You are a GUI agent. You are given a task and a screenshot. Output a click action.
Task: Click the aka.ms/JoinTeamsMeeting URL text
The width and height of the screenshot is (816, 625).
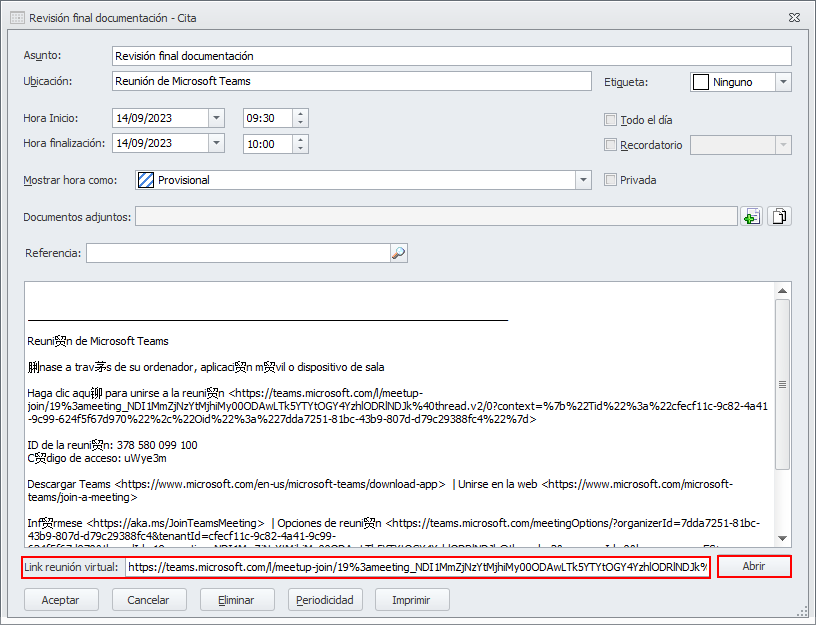click(x=175, y=524)
